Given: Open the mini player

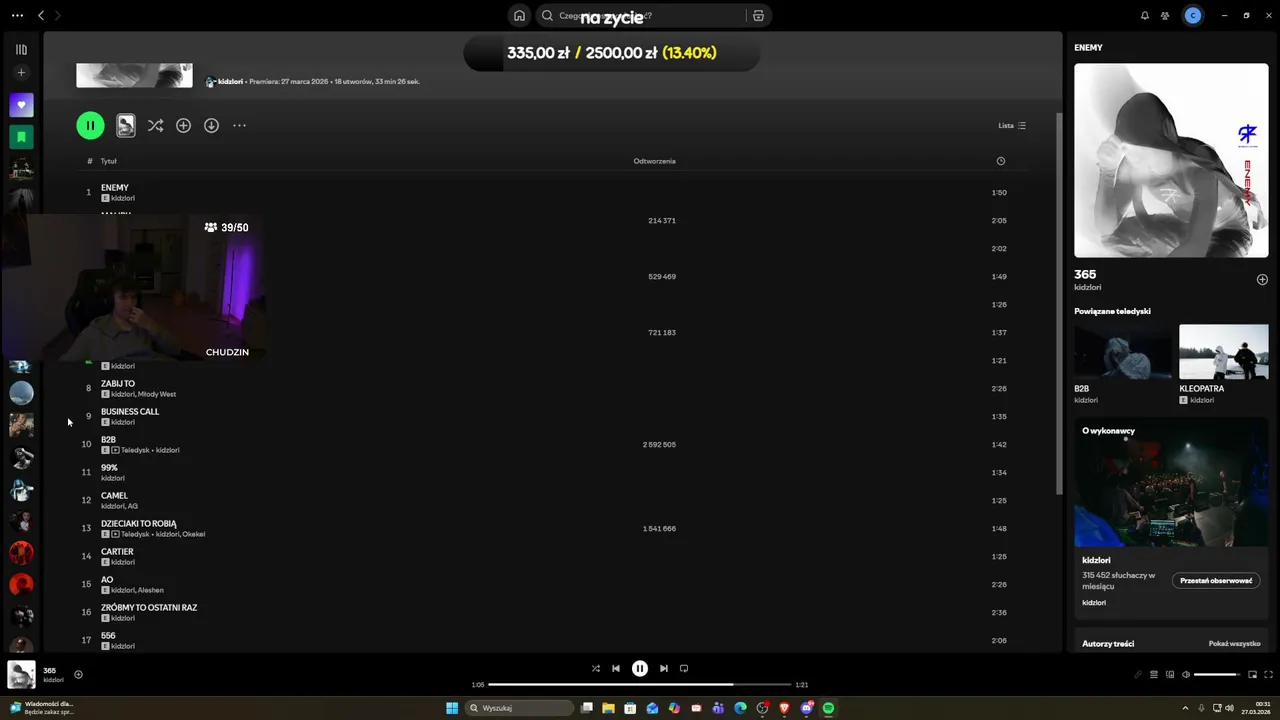Looking at the screenshot, I should [1252, 675].
